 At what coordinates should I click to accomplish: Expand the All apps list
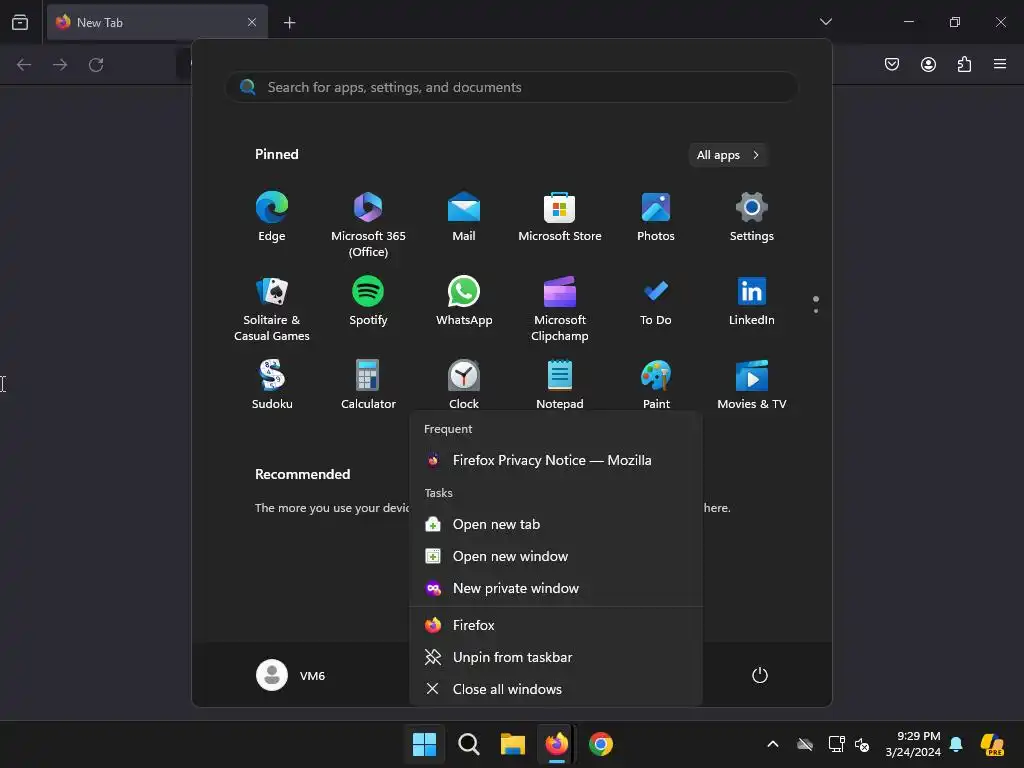click(728, 155)
